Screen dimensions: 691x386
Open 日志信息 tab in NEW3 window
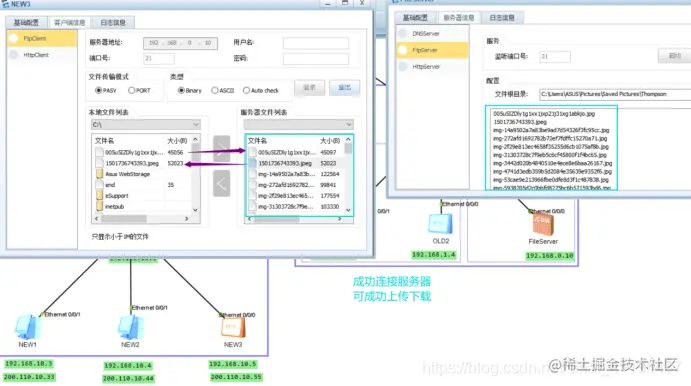click(113, 22)
